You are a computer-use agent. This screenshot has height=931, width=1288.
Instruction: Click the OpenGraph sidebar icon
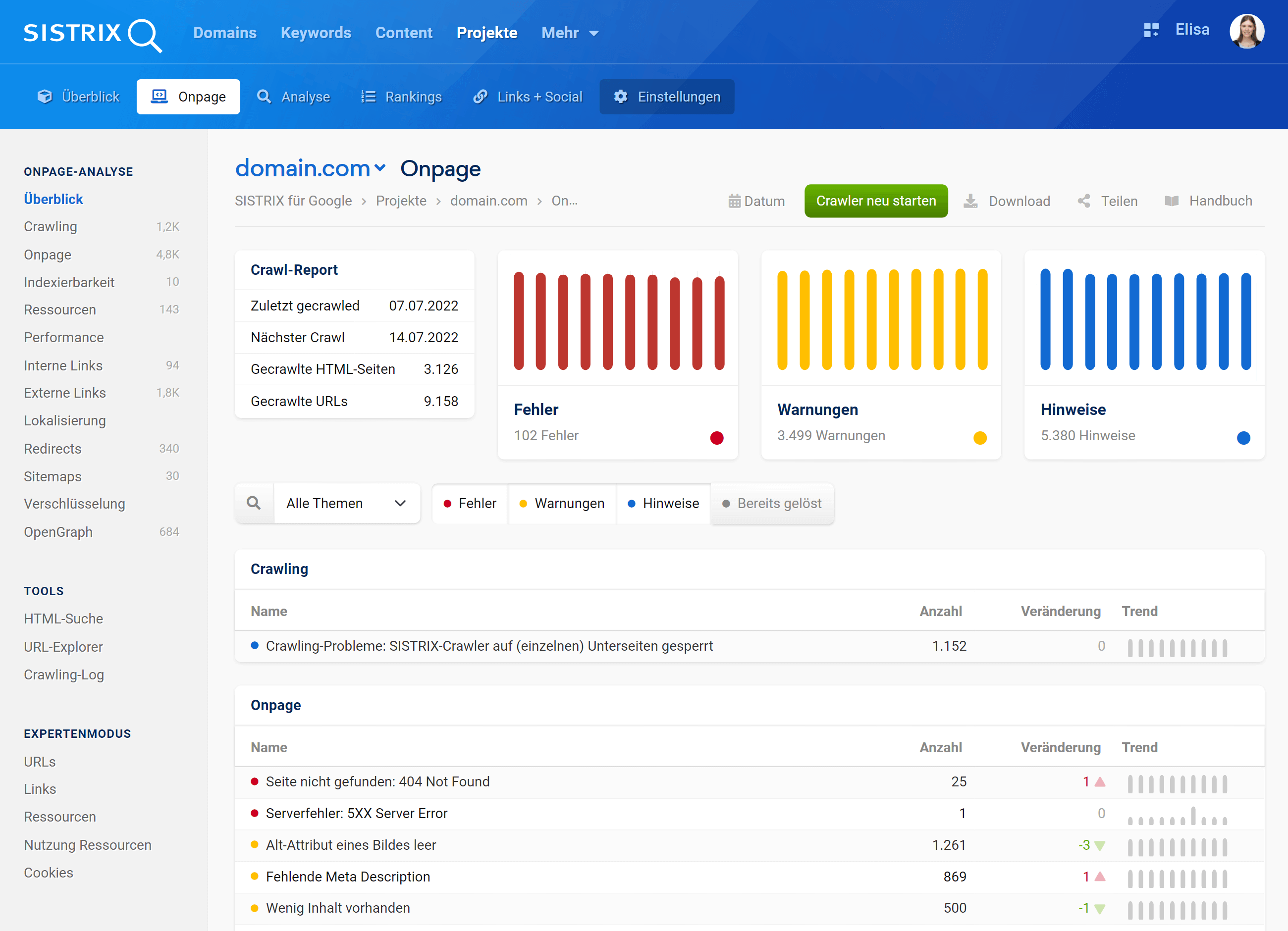57,532
